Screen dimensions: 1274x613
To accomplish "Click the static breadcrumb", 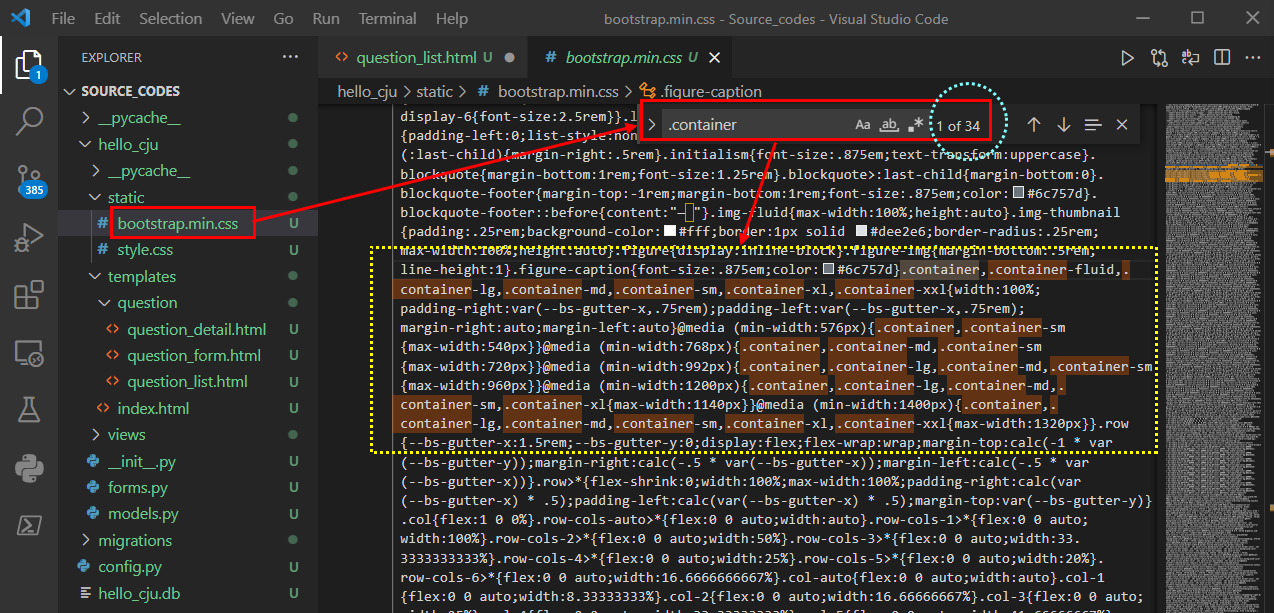I will pos(435,91).
